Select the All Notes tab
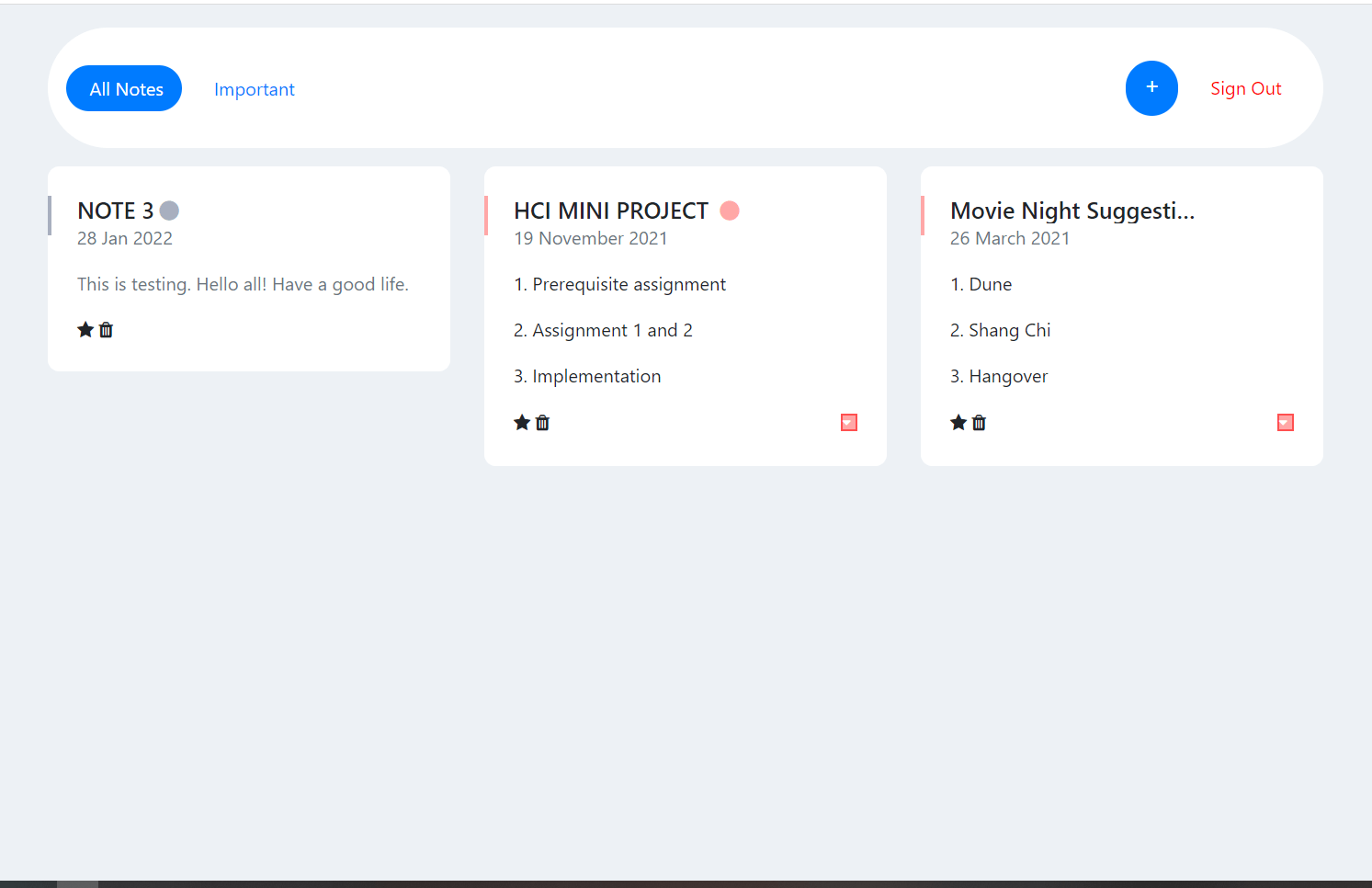 coord(124,88)
